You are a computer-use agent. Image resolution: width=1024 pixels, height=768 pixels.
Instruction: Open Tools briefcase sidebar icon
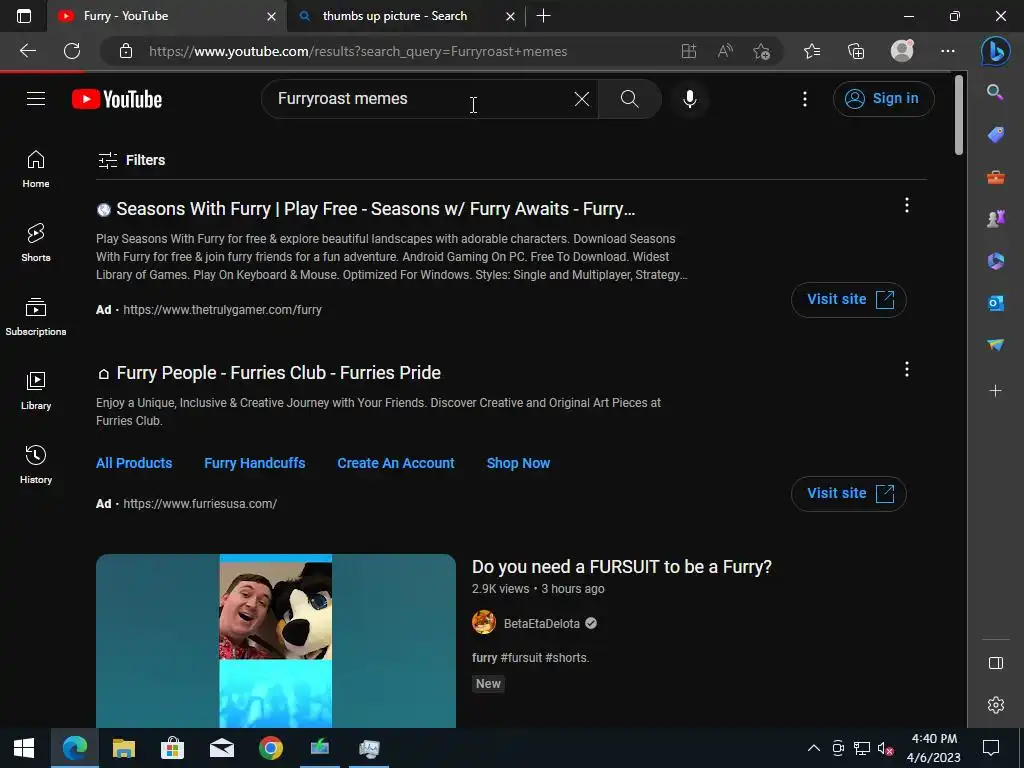(x=995, y=177)
